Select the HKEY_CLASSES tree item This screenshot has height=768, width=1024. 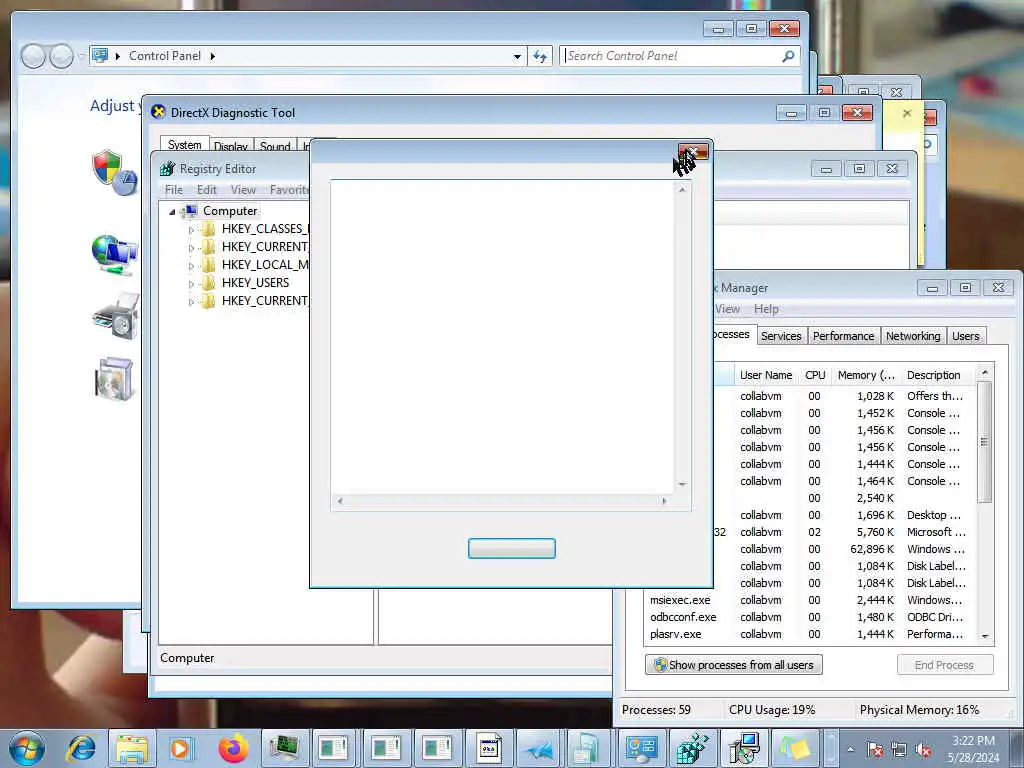click(x=264, y=229)
